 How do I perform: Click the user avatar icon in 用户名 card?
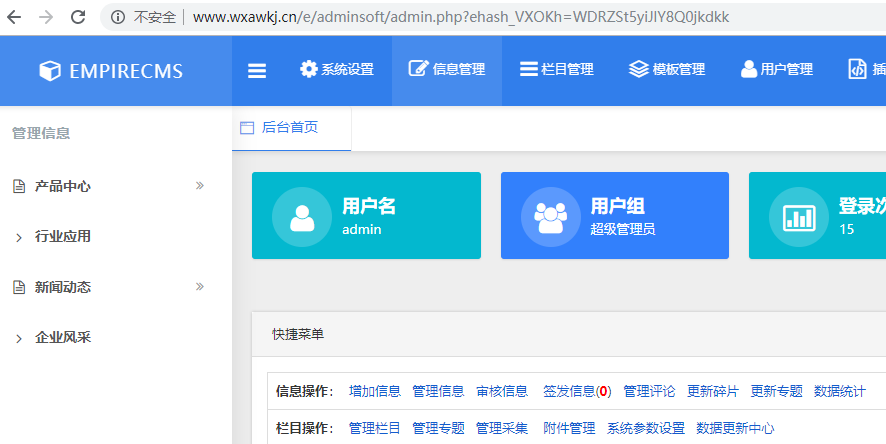click(x=301, y=217)
